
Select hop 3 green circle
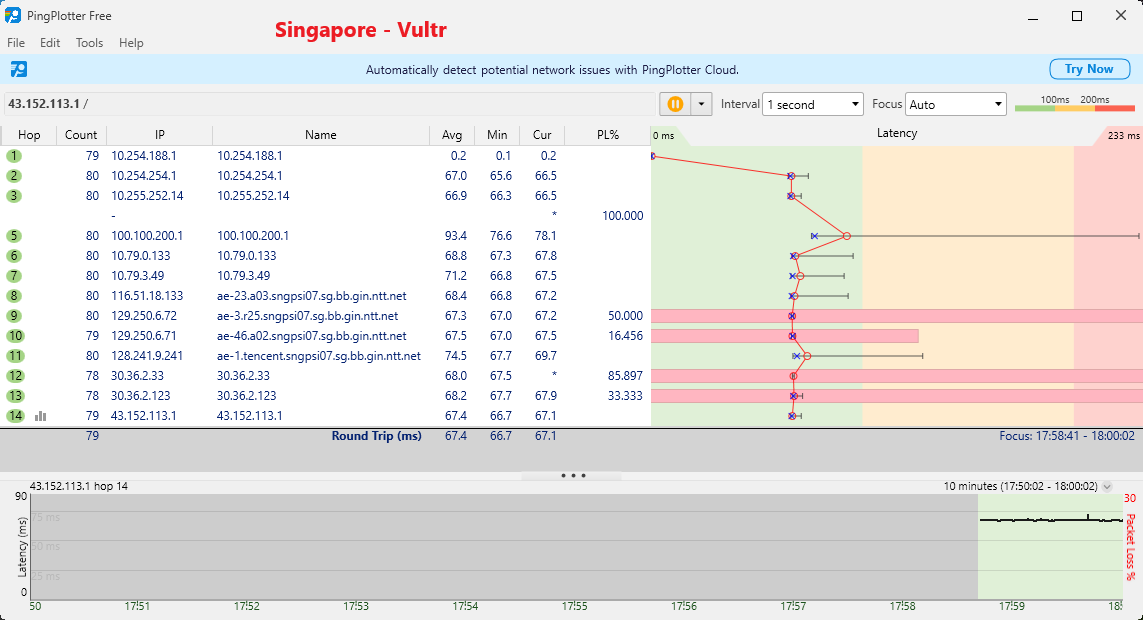point(14,196)
